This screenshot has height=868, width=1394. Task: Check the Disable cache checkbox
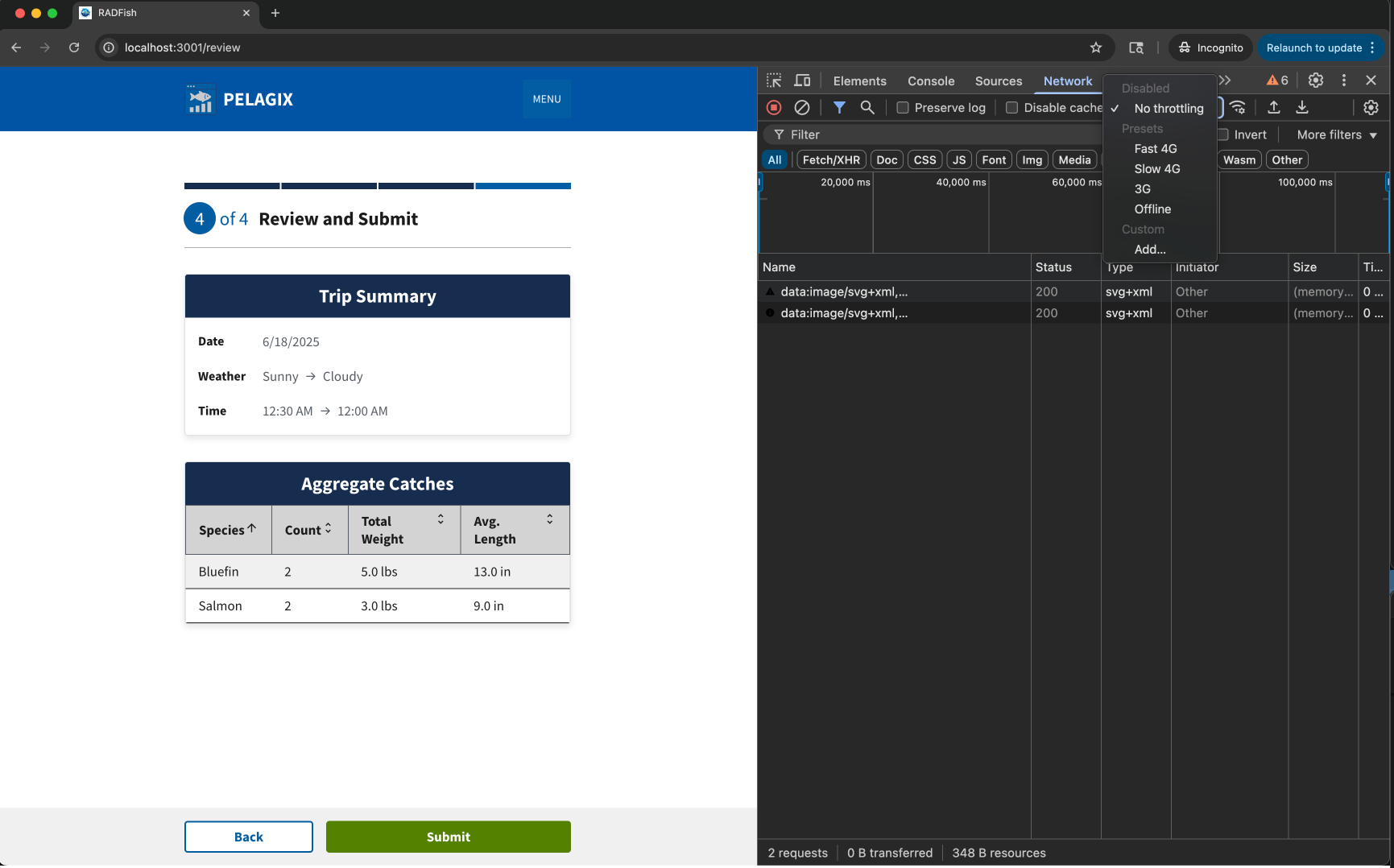[x=1012, y=108]
